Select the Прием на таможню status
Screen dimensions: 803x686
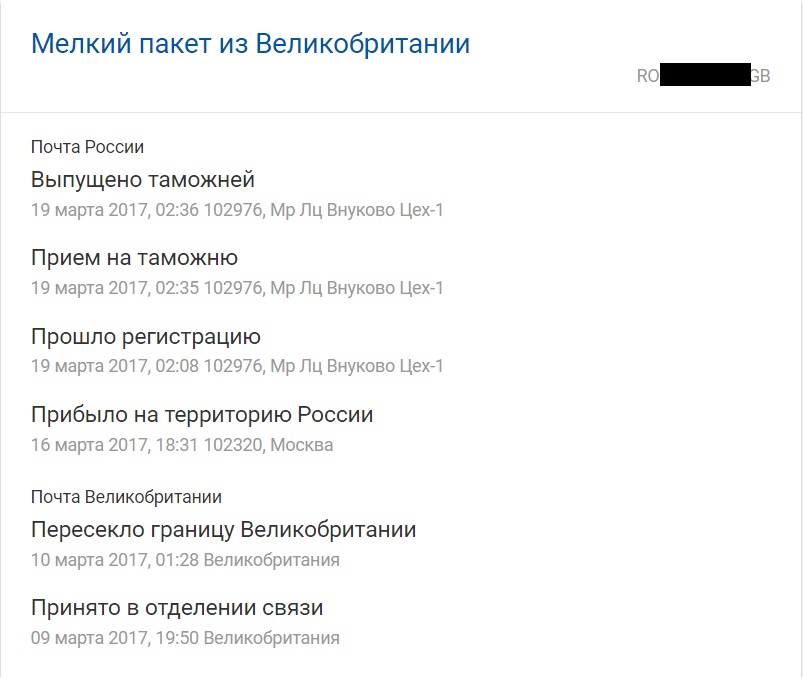134,258
